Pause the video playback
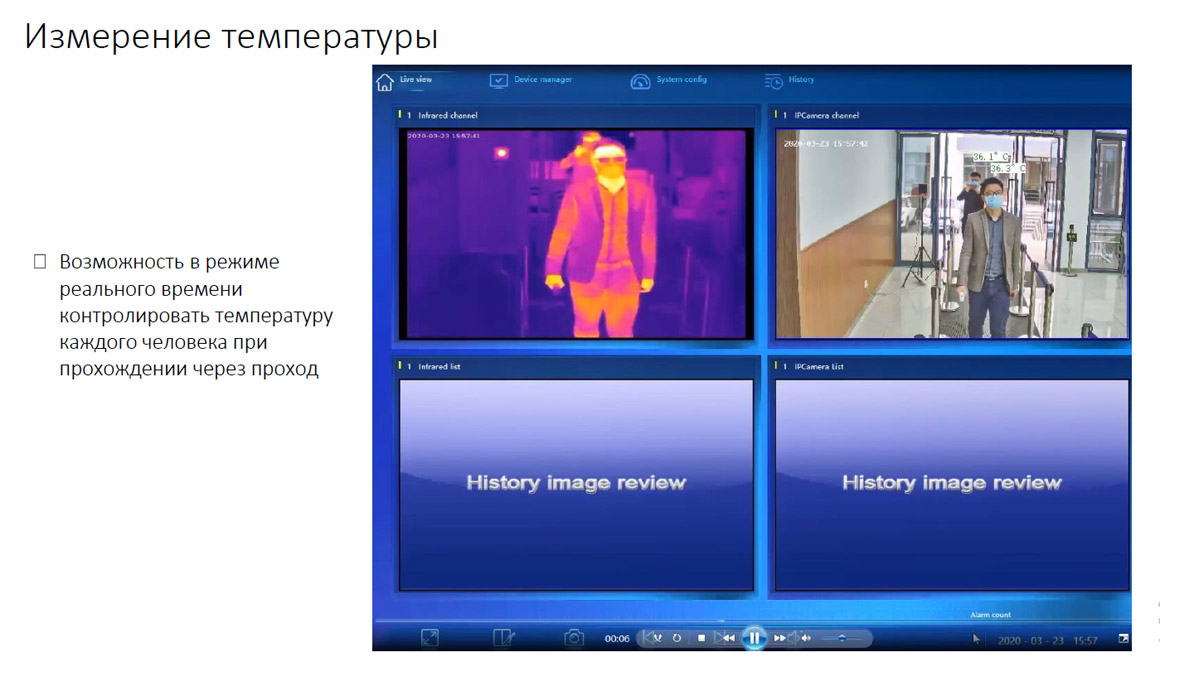Image resolution: width=1195 pixels, height=674 pixels. pos(754,638)
